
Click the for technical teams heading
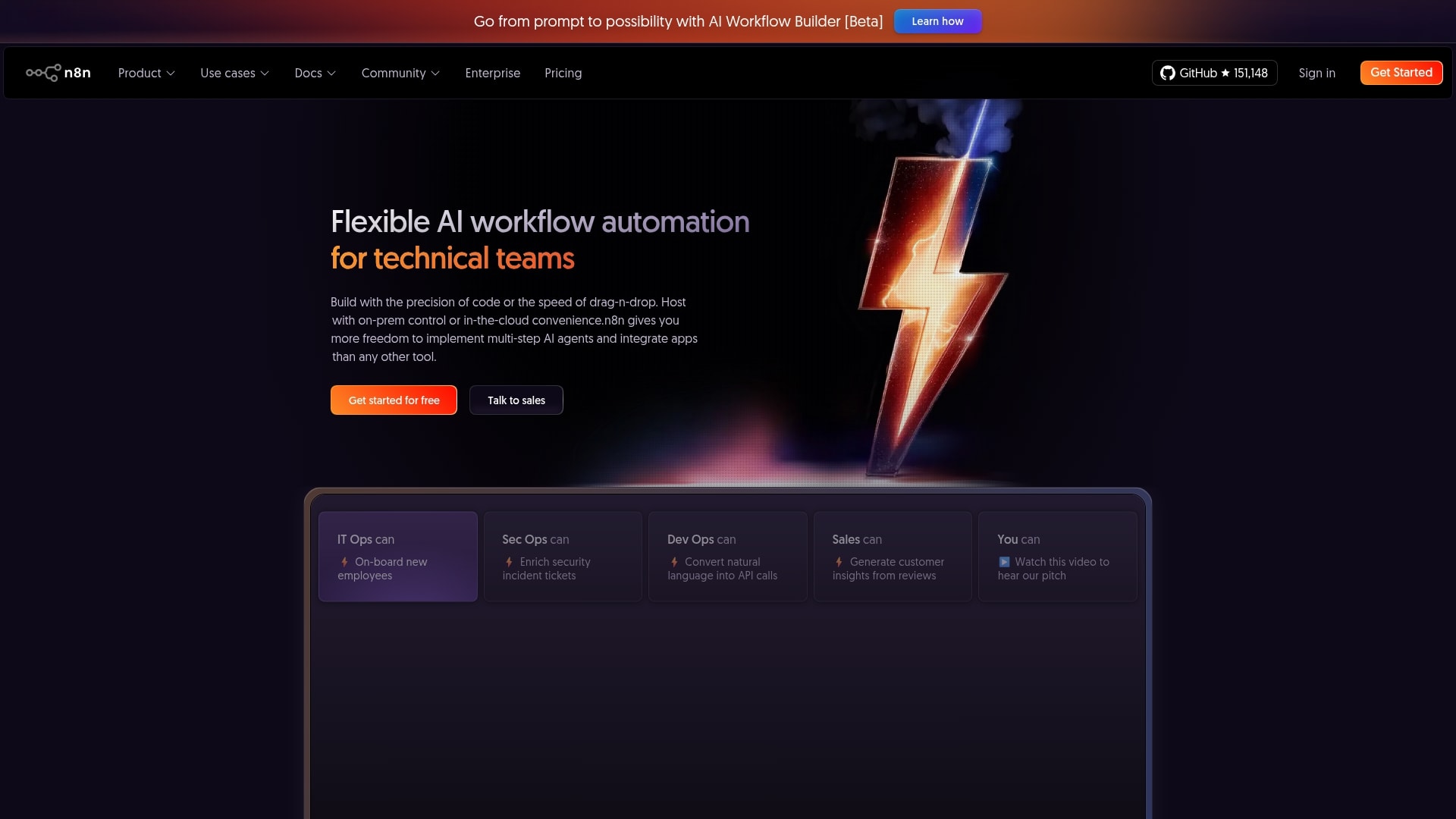pos(453,259)
